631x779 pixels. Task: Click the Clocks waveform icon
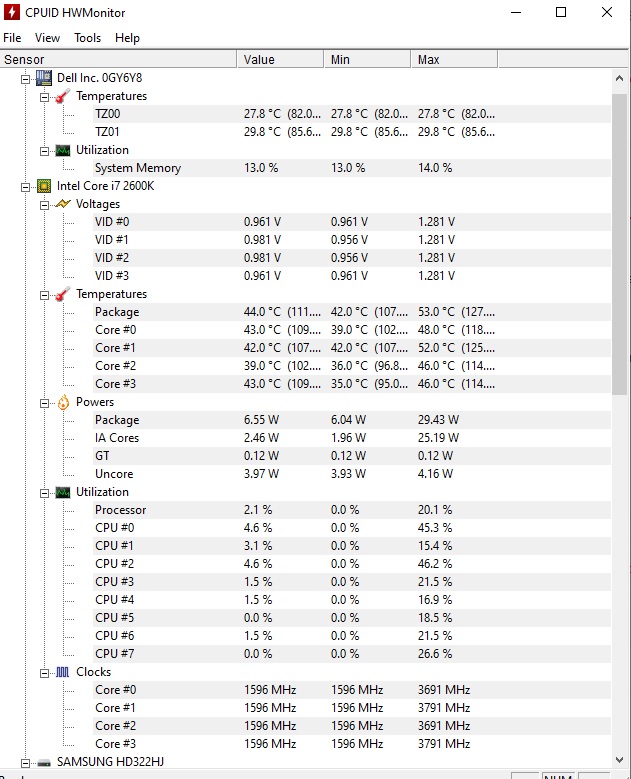62,672
